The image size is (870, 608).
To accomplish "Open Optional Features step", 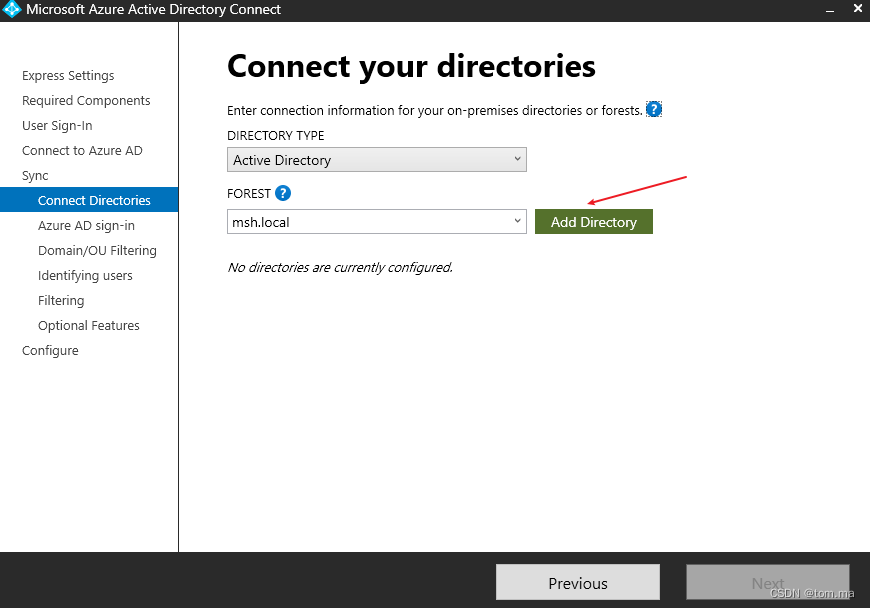I will coord(89,326).
